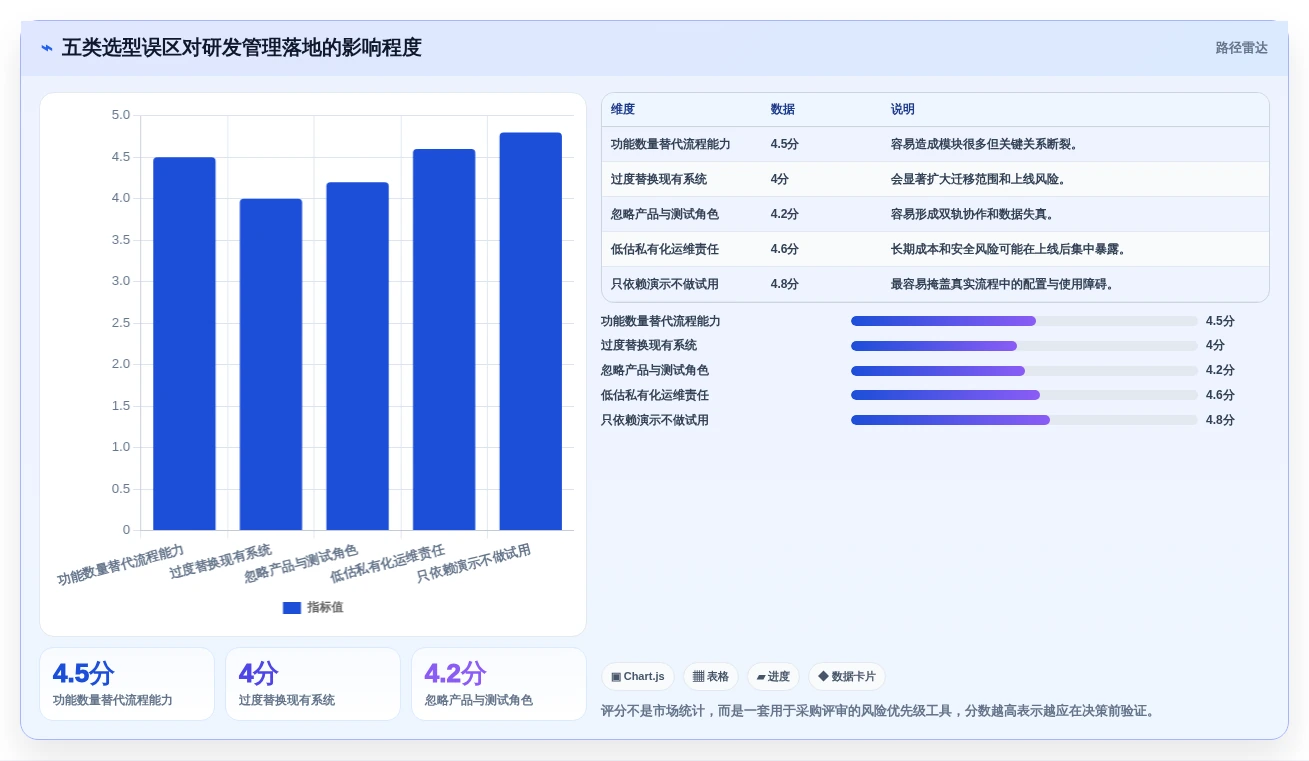
Task: Click the x-axis label 功能数量替代流程能力
Action: tap(121, 565)
